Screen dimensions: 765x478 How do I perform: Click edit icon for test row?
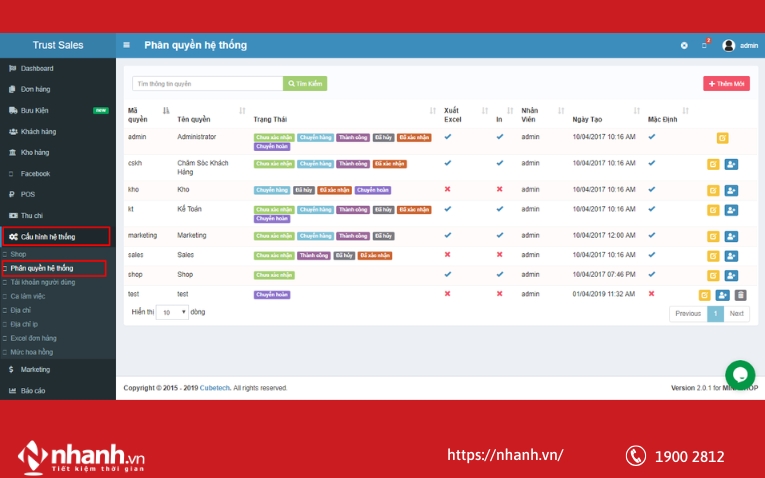tap(704, 295)
